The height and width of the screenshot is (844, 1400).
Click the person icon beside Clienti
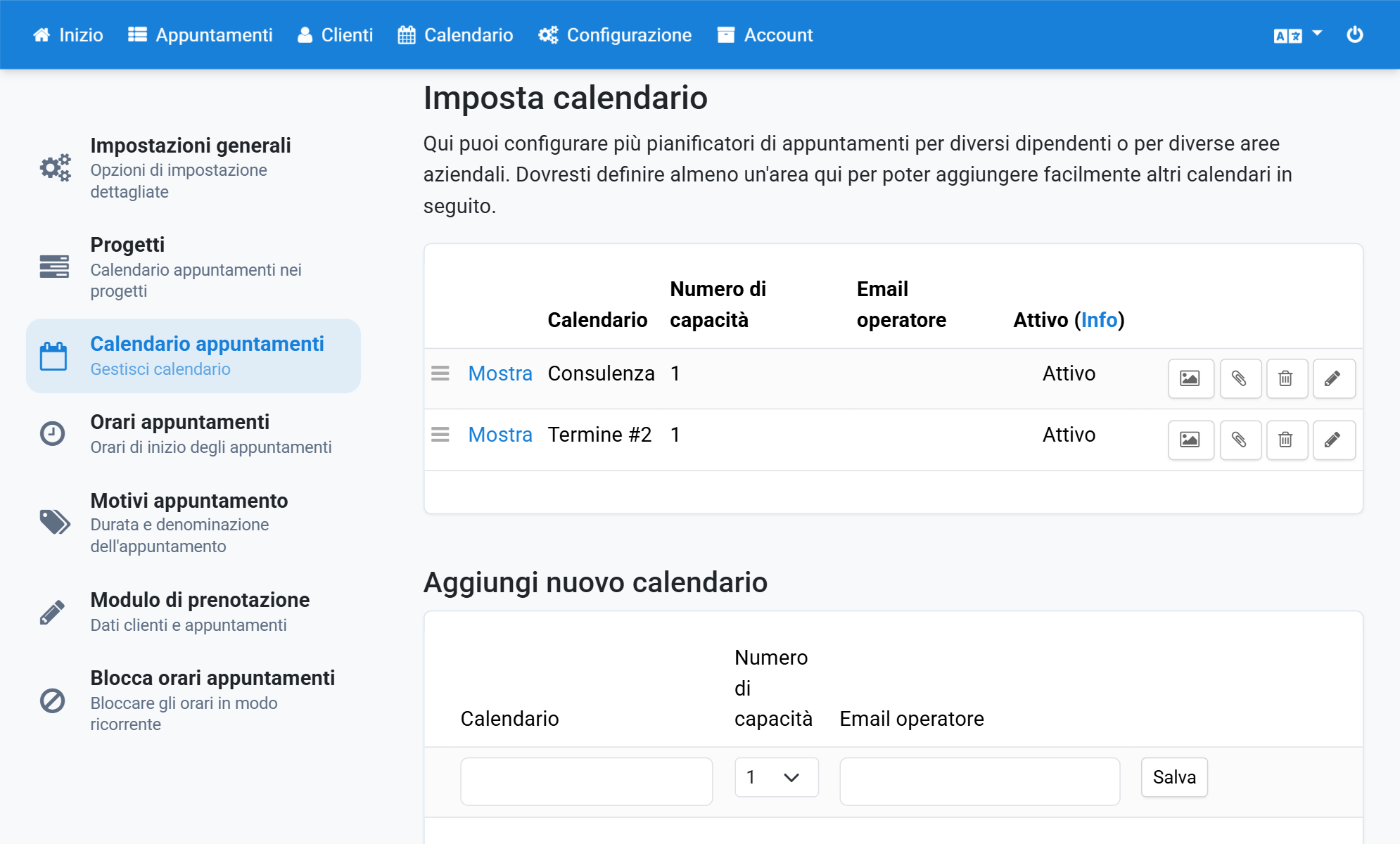pyautogui.click(x=305, y=35)
